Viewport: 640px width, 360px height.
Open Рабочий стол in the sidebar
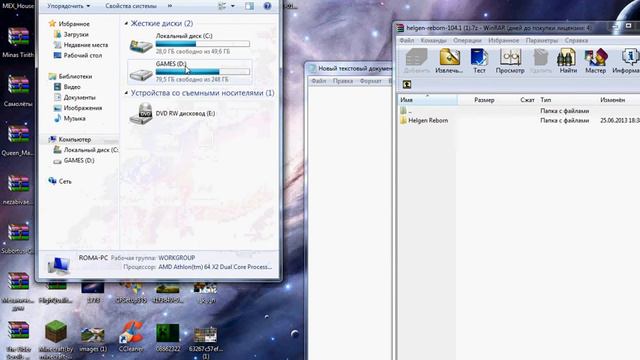point(82,56)
